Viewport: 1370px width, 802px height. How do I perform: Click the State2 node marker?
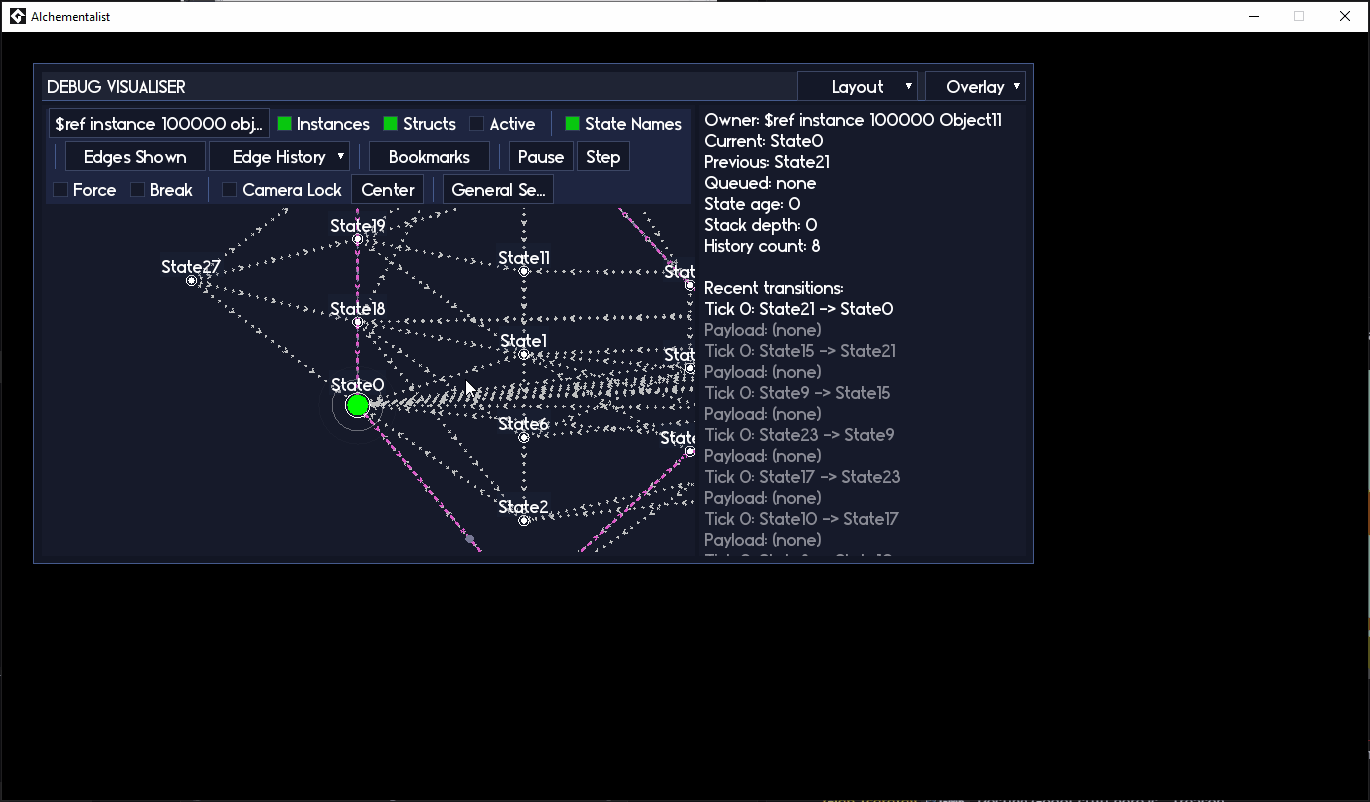[x=523, y=521]
